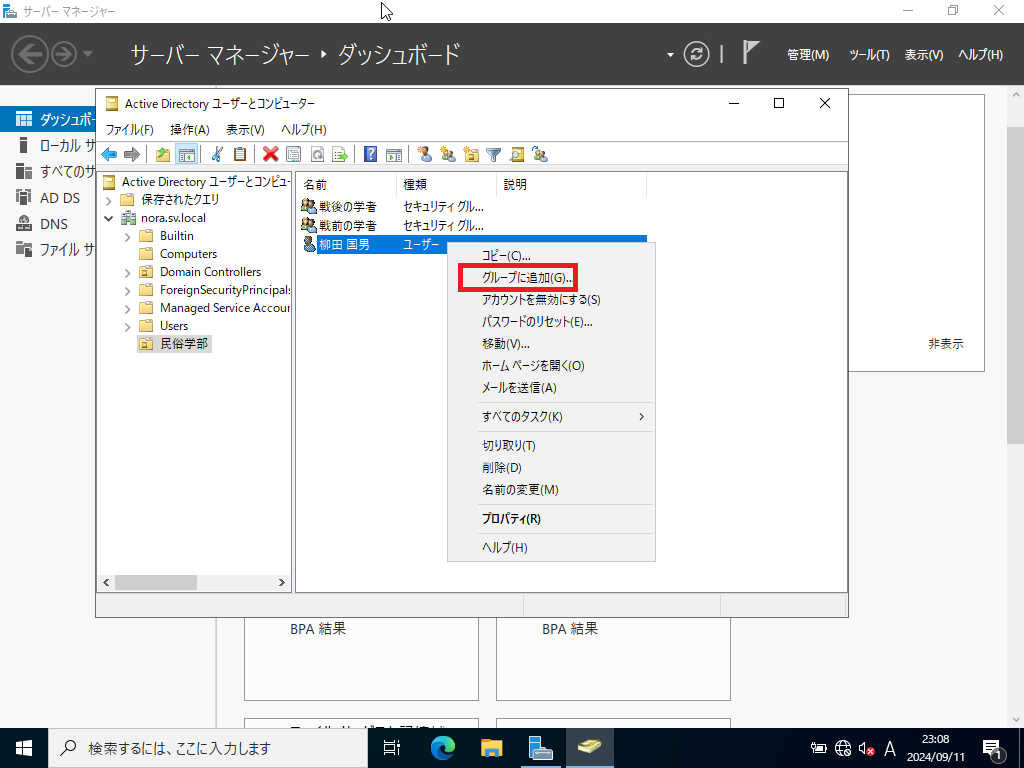1024x768 pixels.
Task: Click the Cut scissors toolbar icon
Action: (217, 154)
